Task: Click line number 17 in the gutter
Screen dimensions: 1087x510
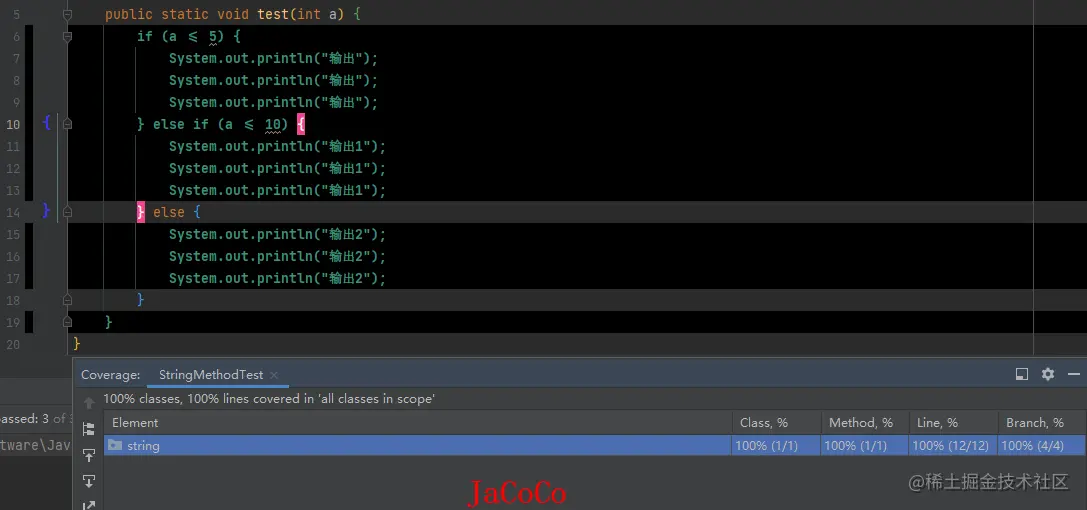Action: point(12,279)
